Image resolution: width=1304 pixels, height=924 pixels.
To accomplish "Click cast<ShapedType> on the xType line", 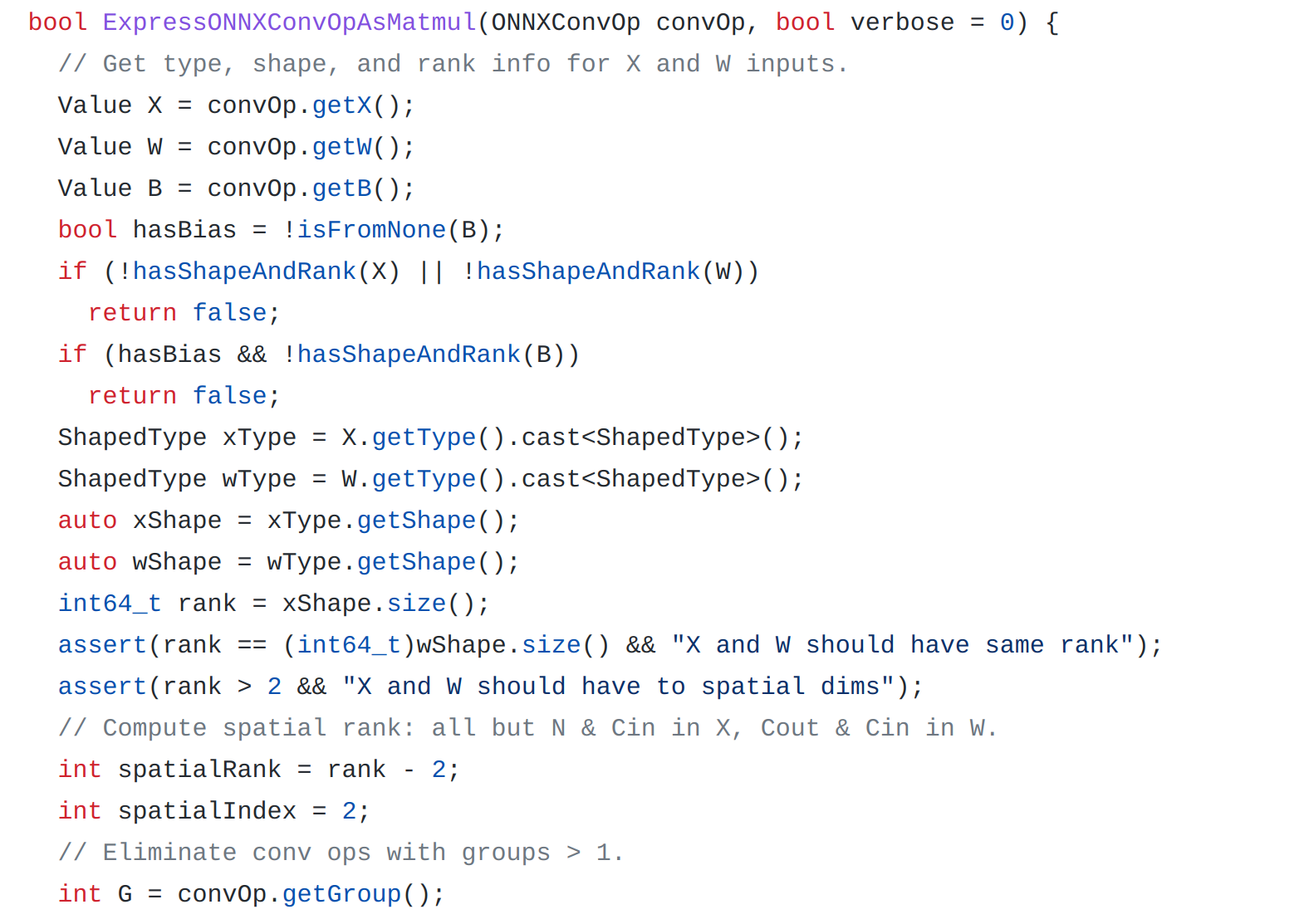I will (640, 438).
